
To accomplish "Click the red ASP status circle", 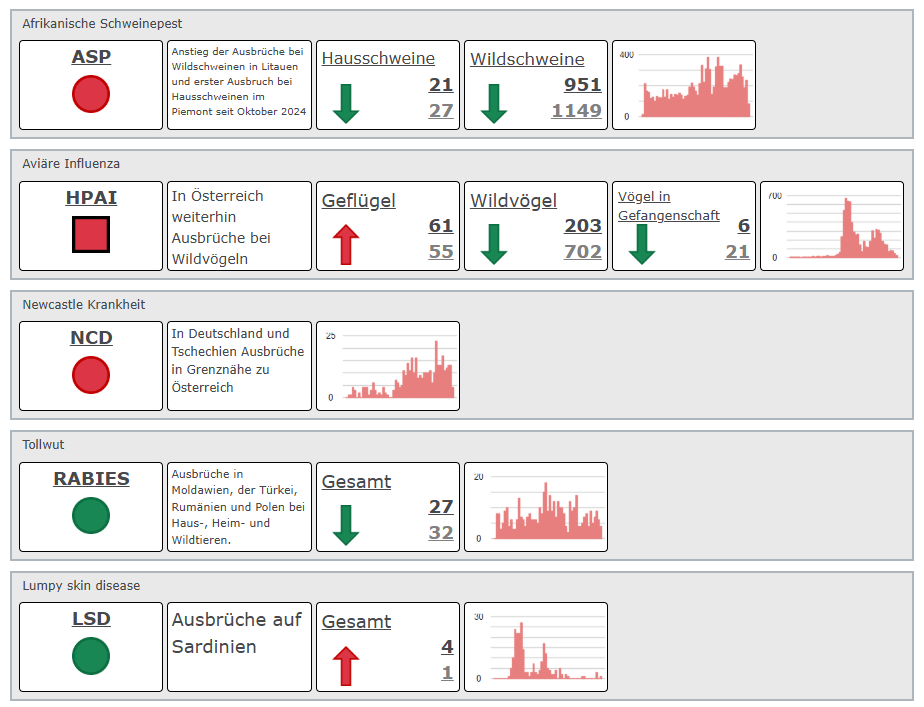I will [x=91, y=94].
